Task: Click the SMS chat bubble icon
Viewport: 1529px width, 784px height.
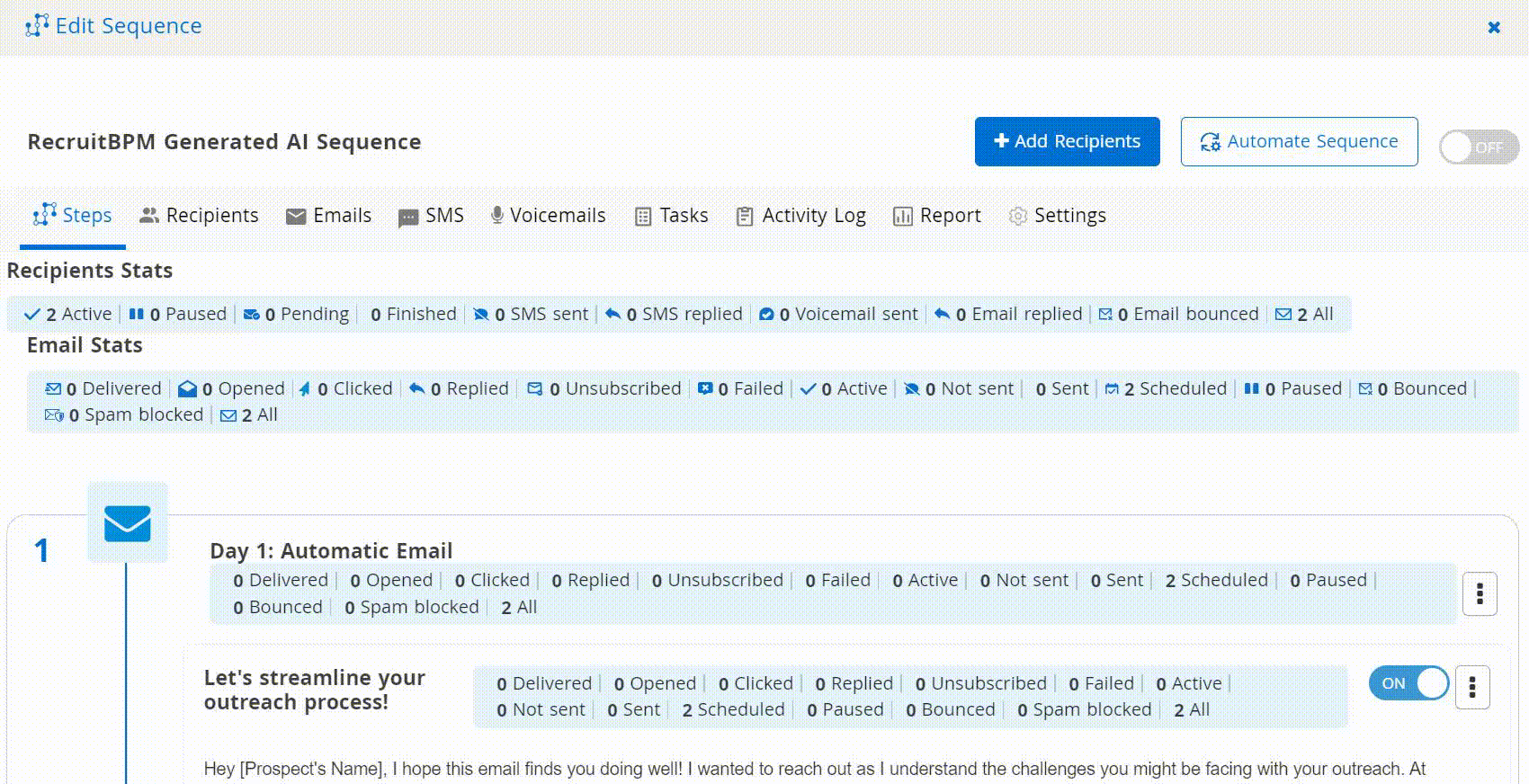Action: pos(408,218)
